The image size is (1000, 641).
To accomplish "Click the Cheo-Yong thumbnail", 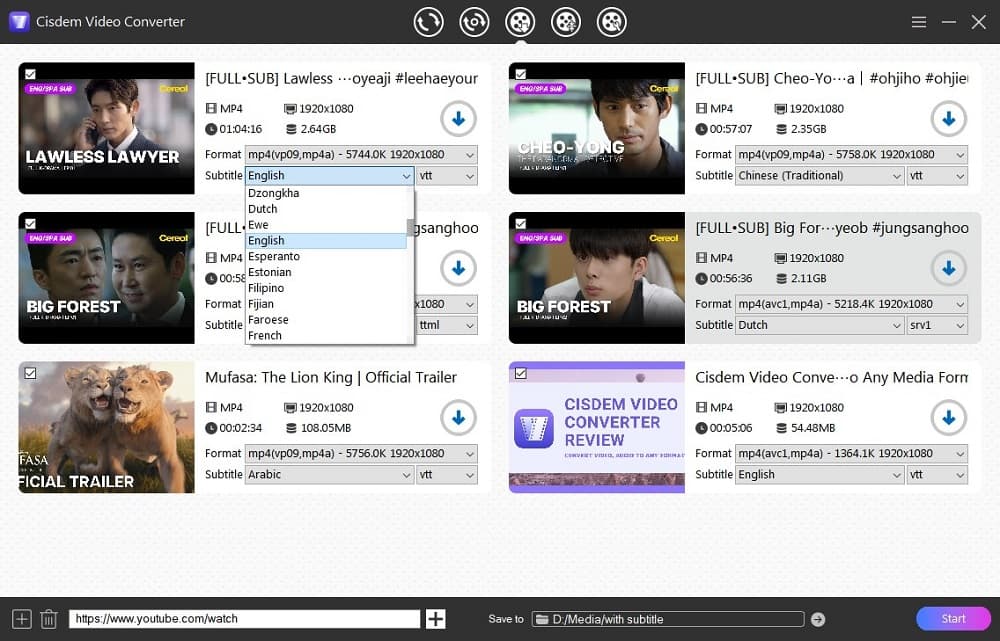I will coord(596,128).
